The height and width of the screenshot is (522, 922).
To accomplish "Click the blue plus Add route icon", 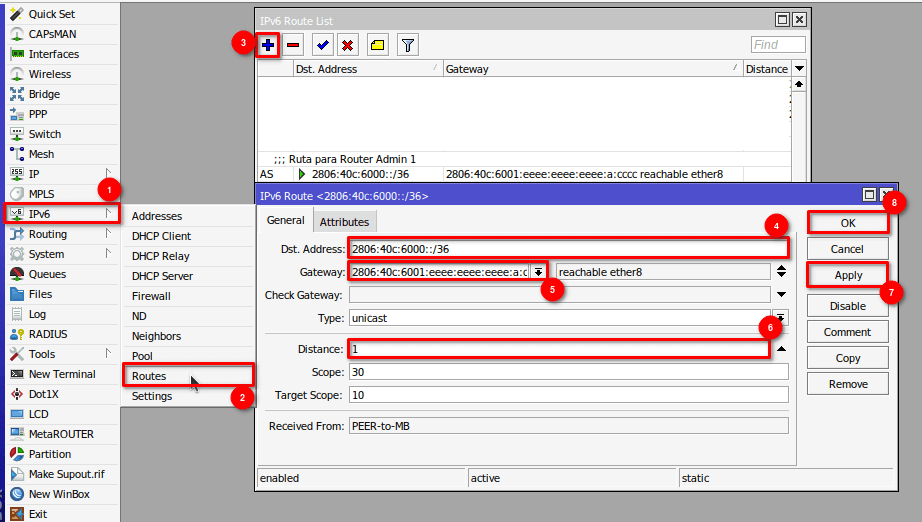I will (268, 45).
